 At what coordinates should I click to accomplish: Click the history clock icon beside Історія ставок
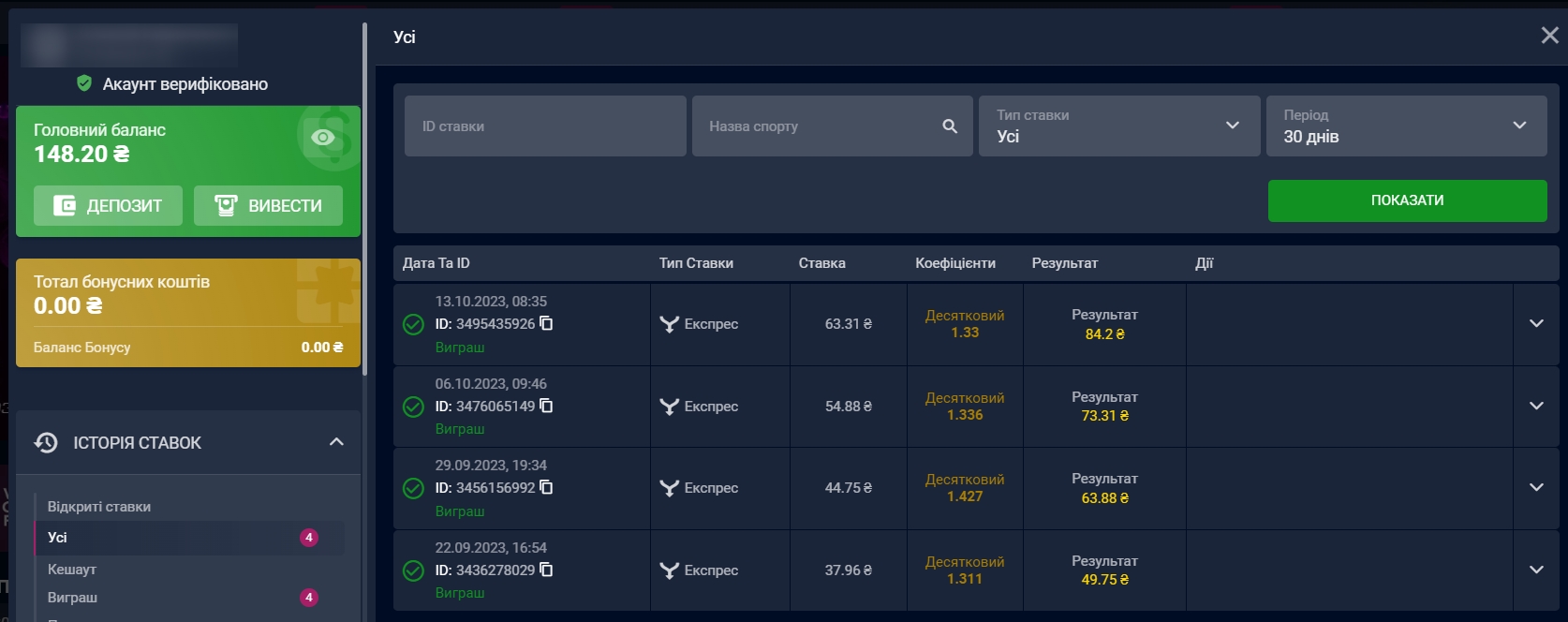pyautogui.click(x=46, y=442)
